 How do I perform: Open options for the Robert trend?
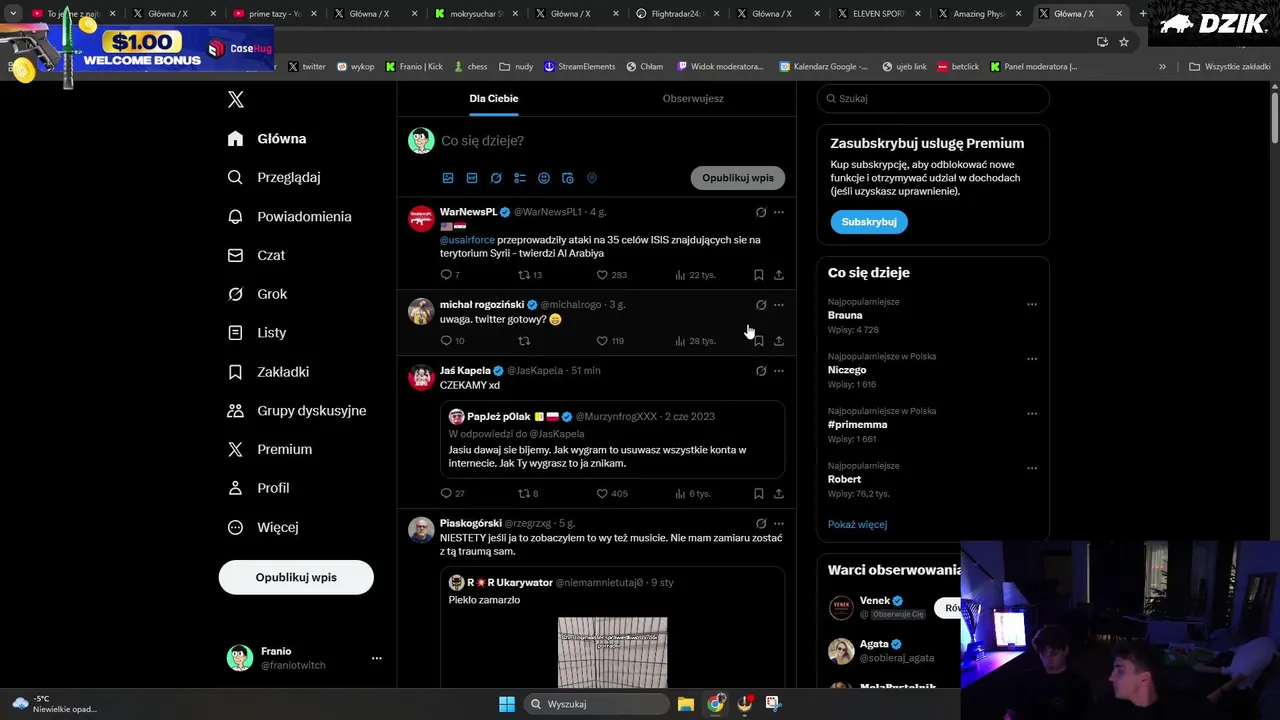pos(1032,468)
